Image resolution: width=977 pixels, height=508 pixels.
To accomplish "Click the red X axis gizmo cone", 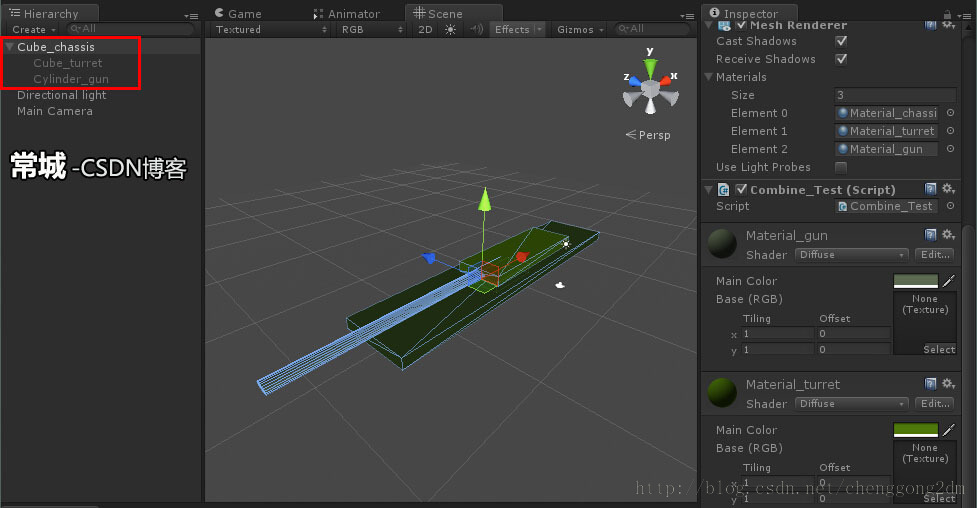I will click(x=665, y=80).
